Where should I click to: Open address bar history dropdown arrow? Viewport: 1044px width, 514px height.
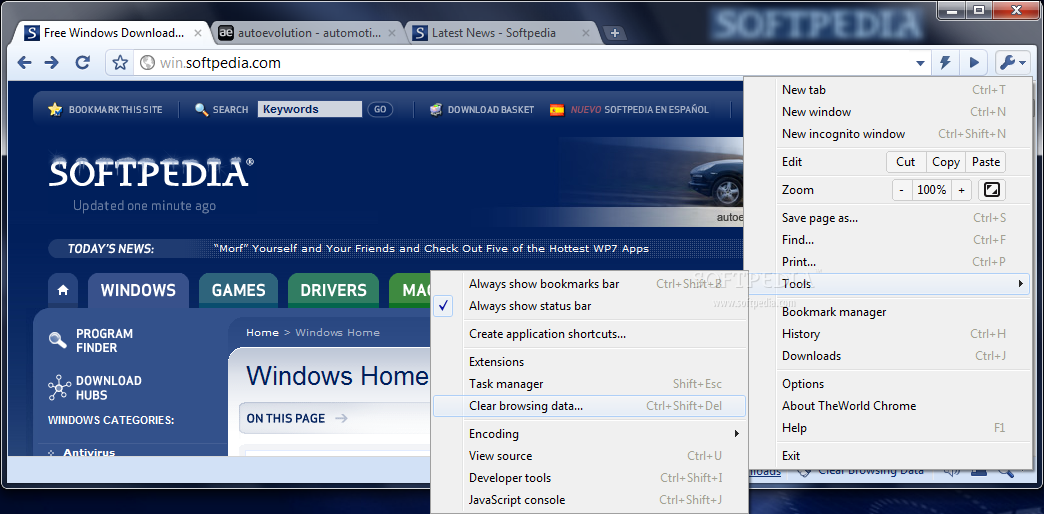click(x=920, y=64)
